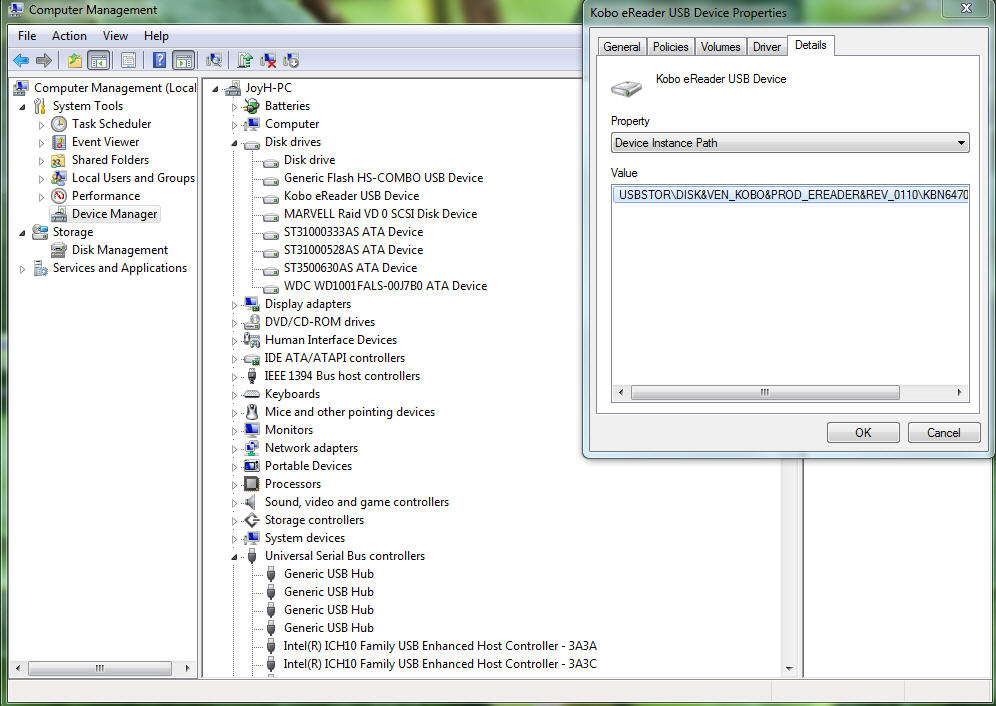The width and height of the screenshot is (996, 706).
Task: Click the Update Driver Software toolbar icon
Action: [245, 60]
